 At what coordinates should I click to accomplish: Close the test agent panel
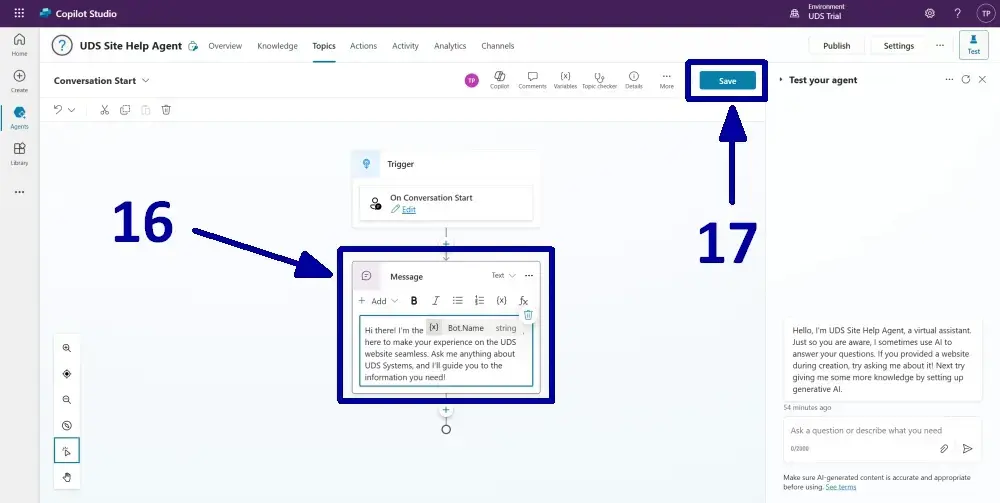click(982, 80)
